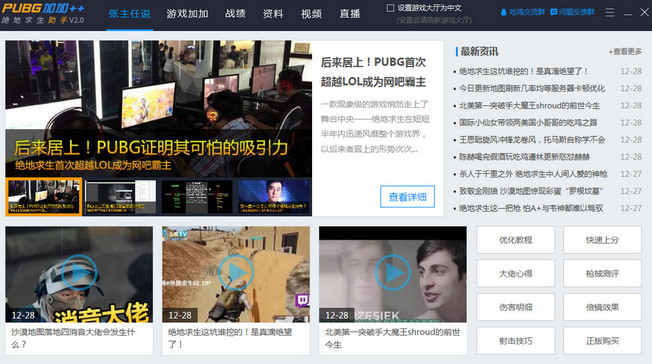
Task: Open news 北美第一突破手大魔王shroud的前世今生
Action: point(529,106)
